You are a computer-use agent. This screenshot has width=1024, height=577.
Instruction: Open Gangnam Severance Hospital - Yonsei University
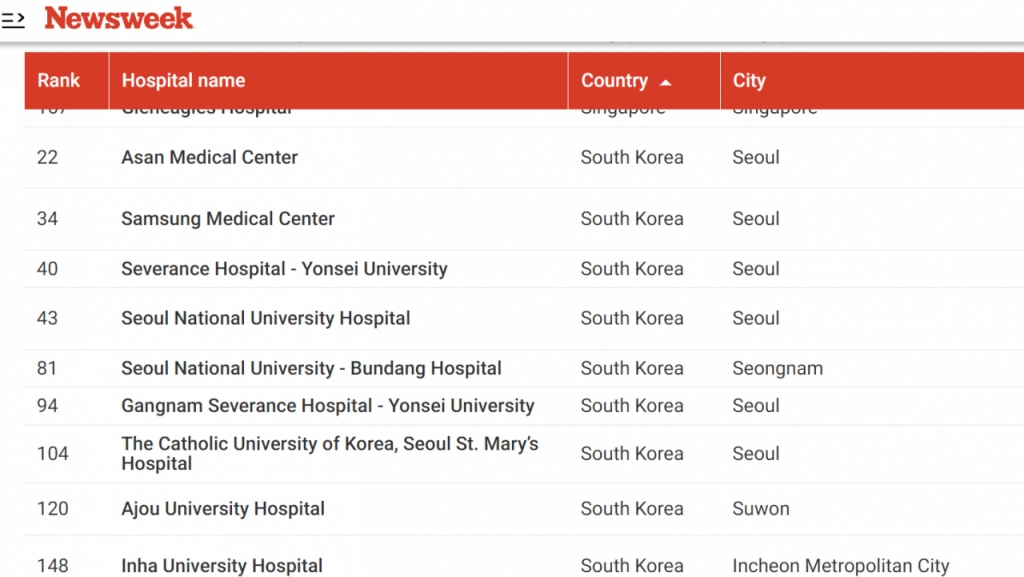pos(326,406)
